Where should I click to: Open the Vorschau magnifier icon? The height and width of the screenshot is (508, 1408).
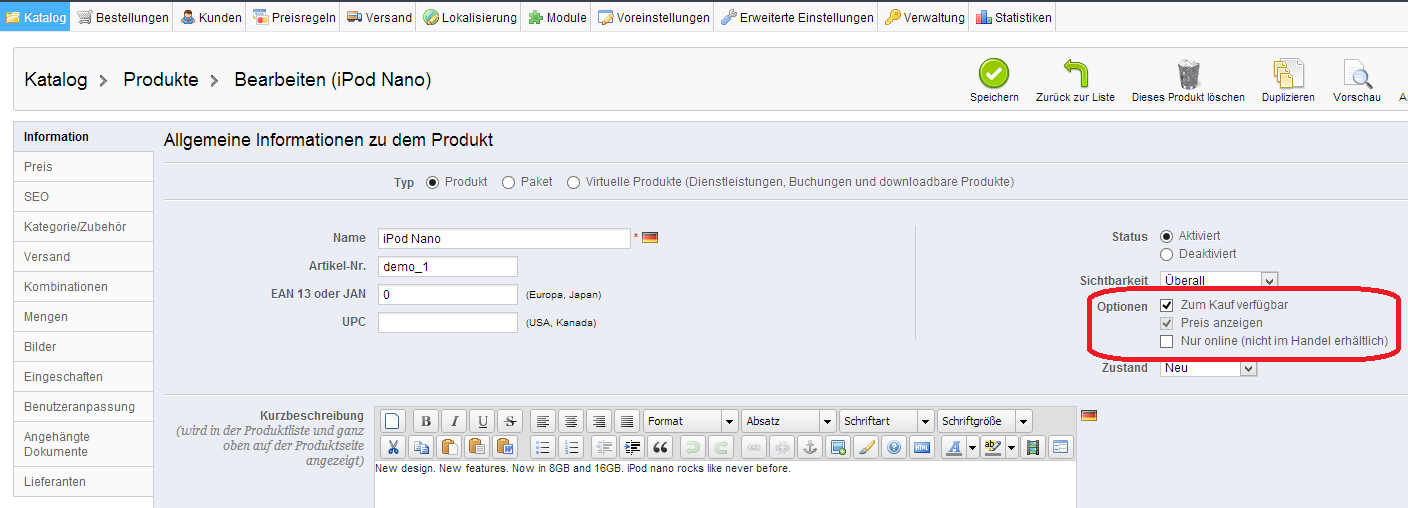[1357, 73]
